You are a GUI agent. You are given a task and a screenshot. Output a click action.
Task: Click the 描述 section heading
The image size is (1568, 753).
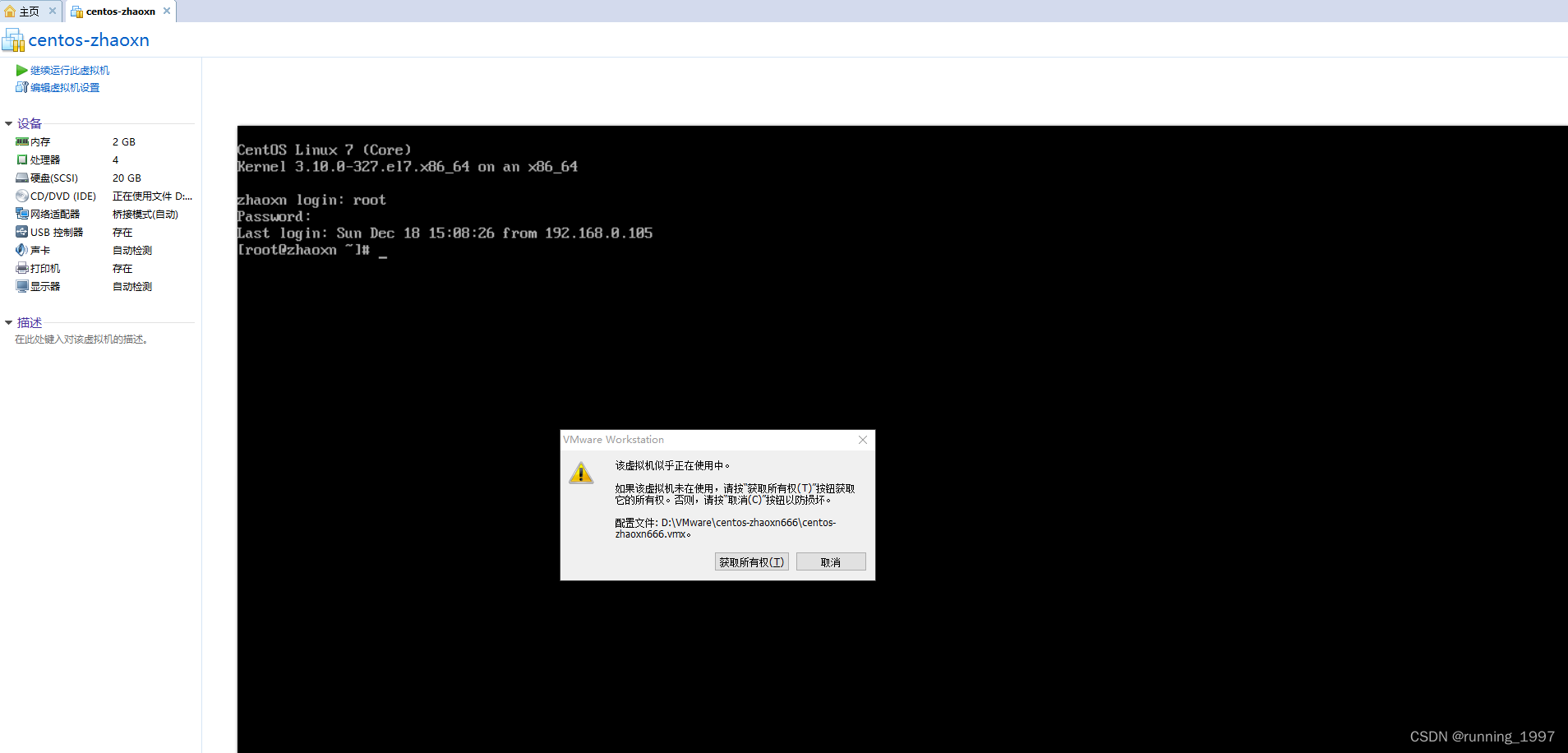click(30, 323)
